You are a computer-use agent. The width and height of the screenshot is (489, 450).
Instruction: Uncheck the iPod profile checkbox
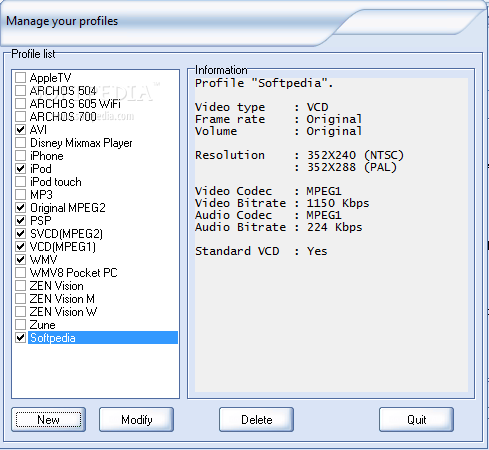(21, 168)
